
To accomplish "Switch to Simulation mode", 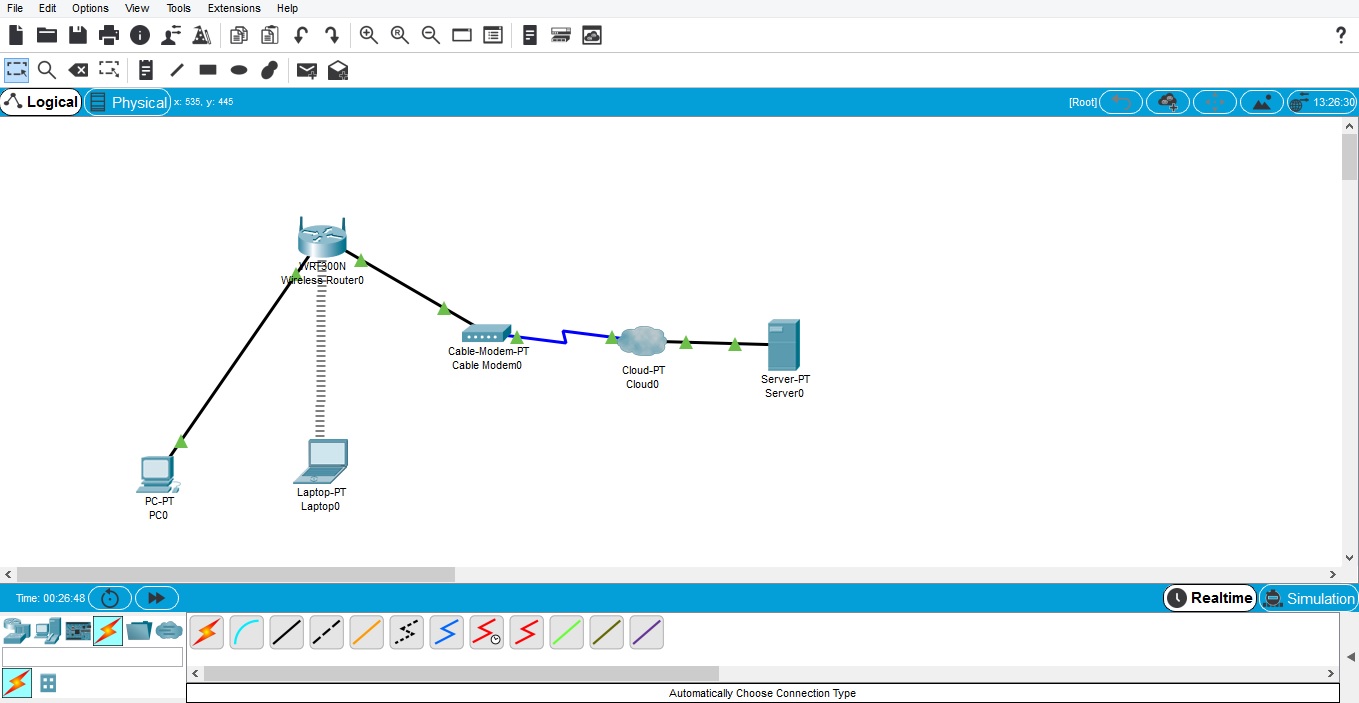I will click(1309, 598).
